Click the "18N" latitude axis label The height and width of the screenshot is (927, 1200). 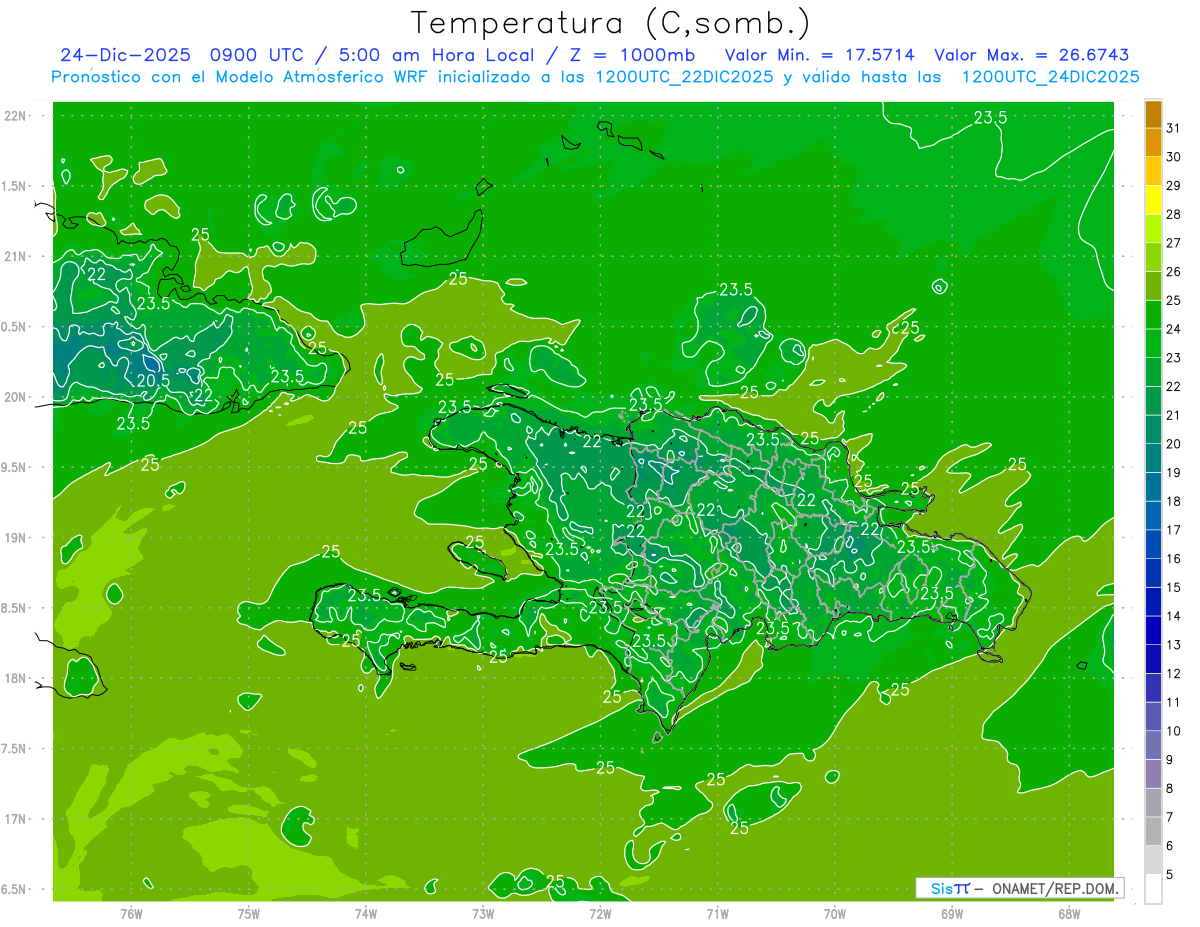(x=17, y=678)
